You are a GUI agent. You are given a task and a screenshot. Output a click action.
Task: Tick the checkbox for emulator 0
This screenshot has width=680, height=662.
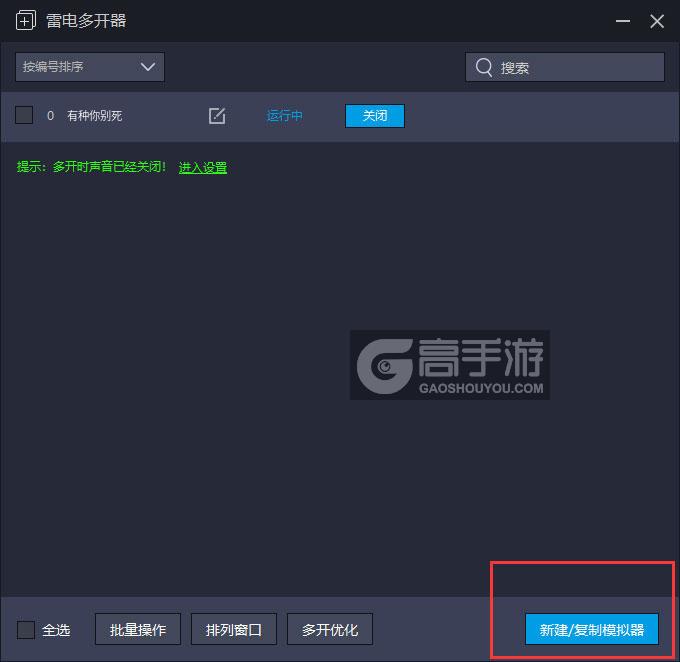24,115
